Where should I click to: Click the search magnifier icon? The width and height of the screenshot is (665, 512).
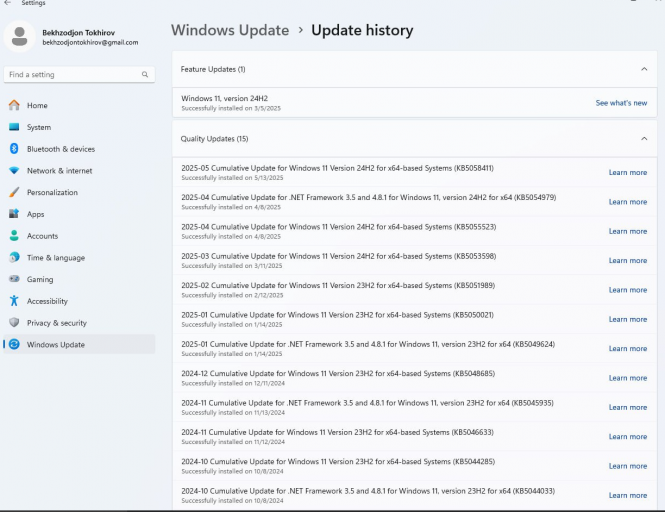point(145,74)
